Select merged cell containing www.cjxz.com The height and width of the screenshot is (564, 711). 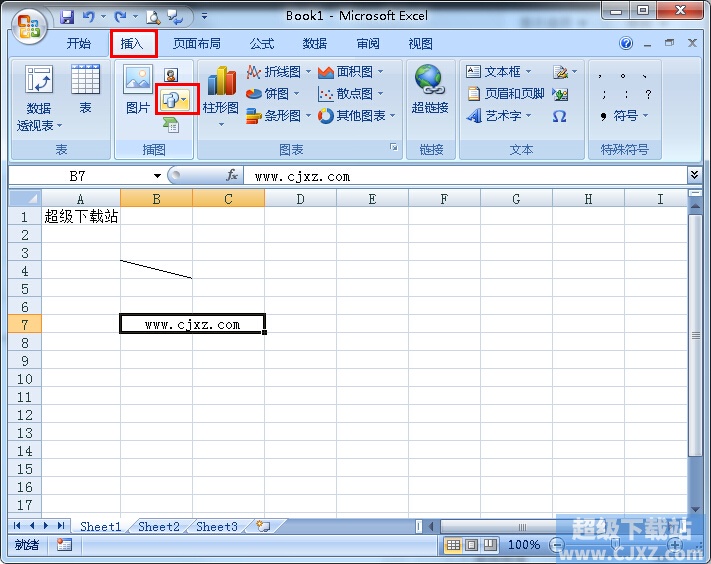click(x=192, y=324)
